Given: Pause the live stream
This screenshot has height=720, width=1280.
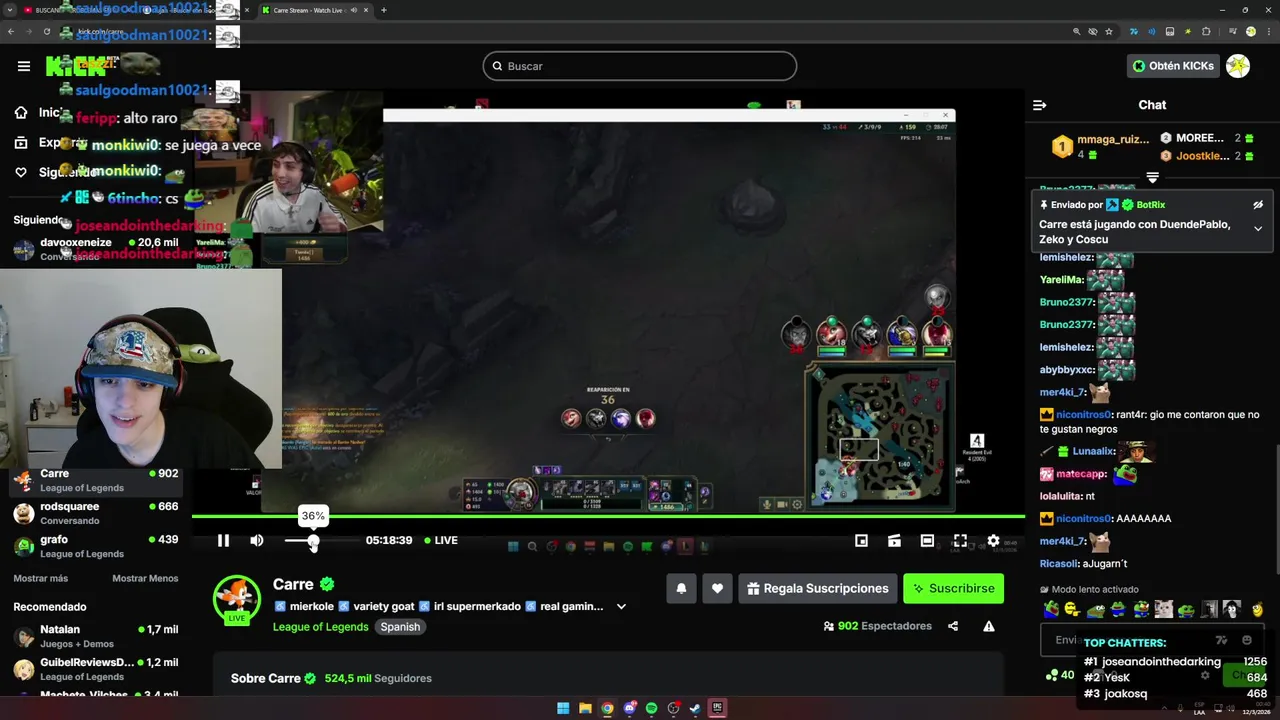Looking at the screenshot, I should tap(223, 540).
